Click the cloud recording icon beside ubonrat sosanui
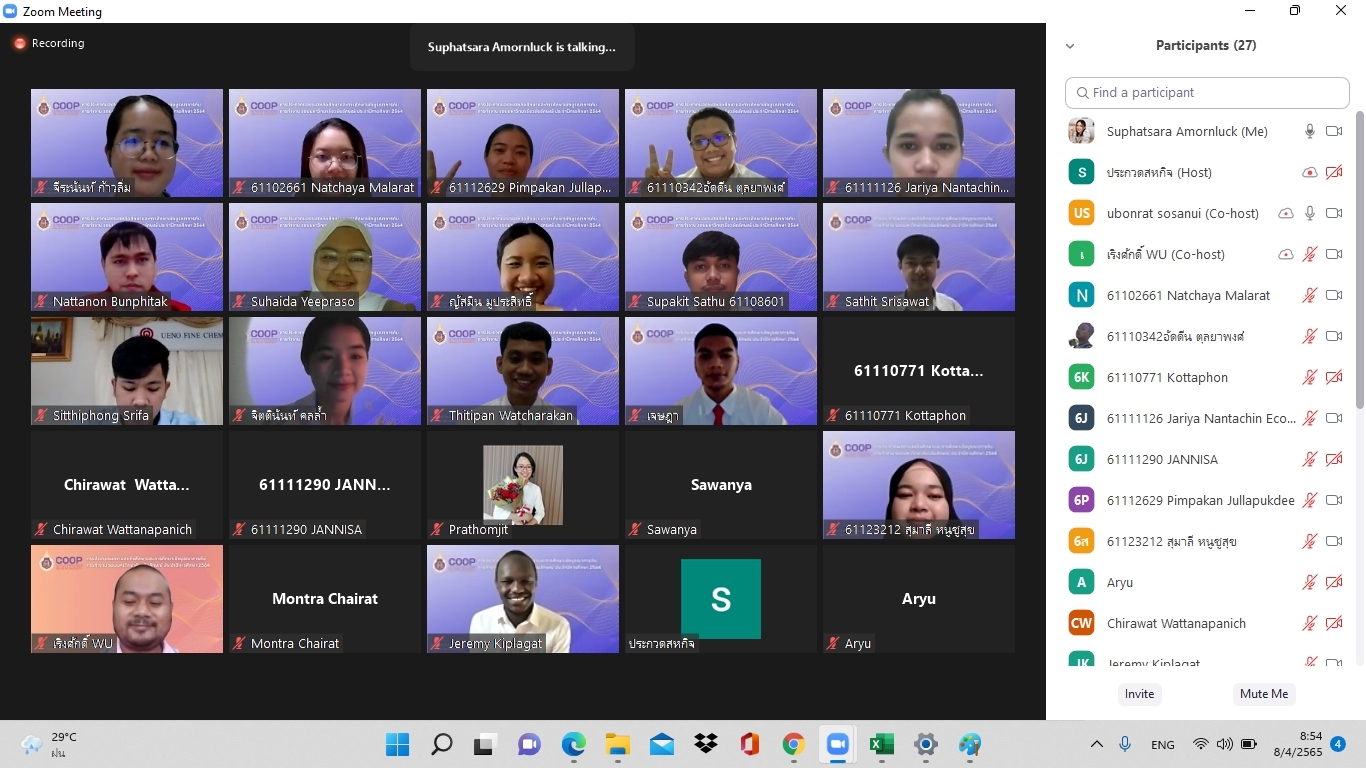 click(x=1286, y=214)
